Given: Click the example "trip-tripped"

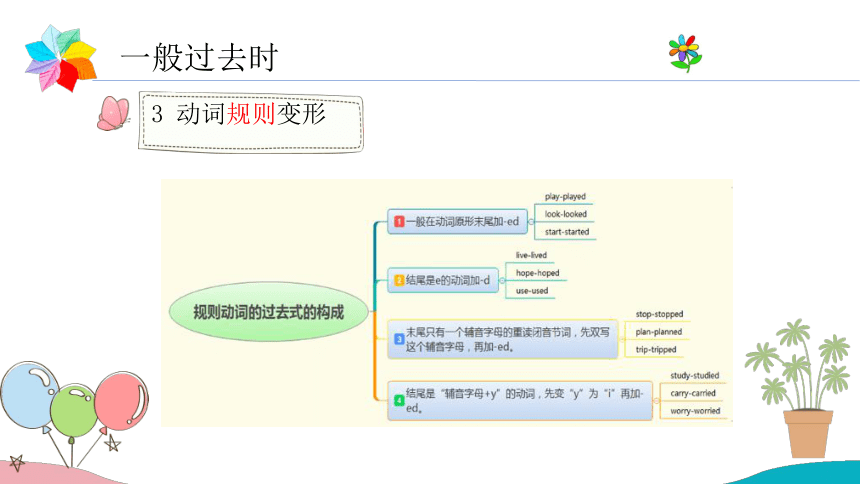Looking at the screenshot, I should point(656,349).
